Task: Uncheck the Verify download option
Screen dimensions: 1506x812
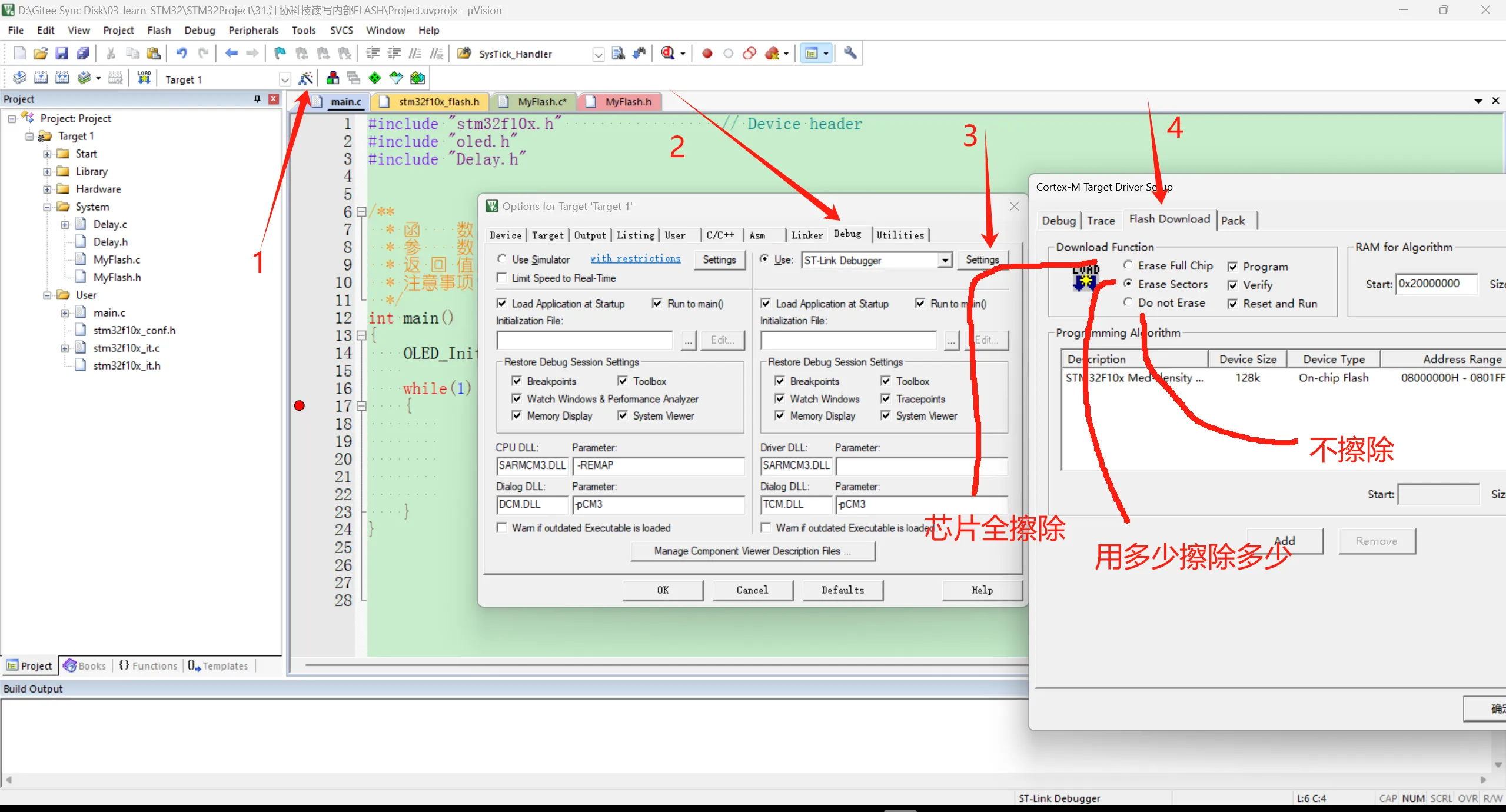Action: click(x=1232, y=285)
